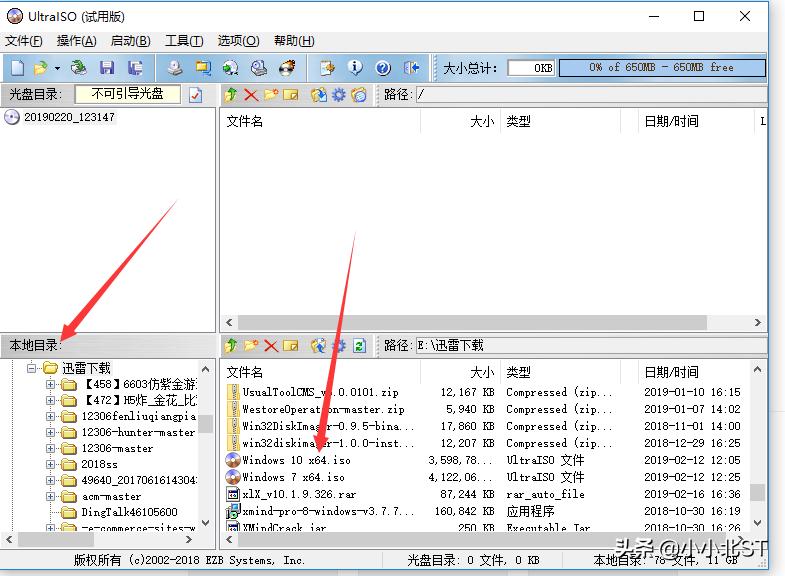The image size is (785, 576).
Task: Go up one level in local pane
Action: [x=231, y=345]
